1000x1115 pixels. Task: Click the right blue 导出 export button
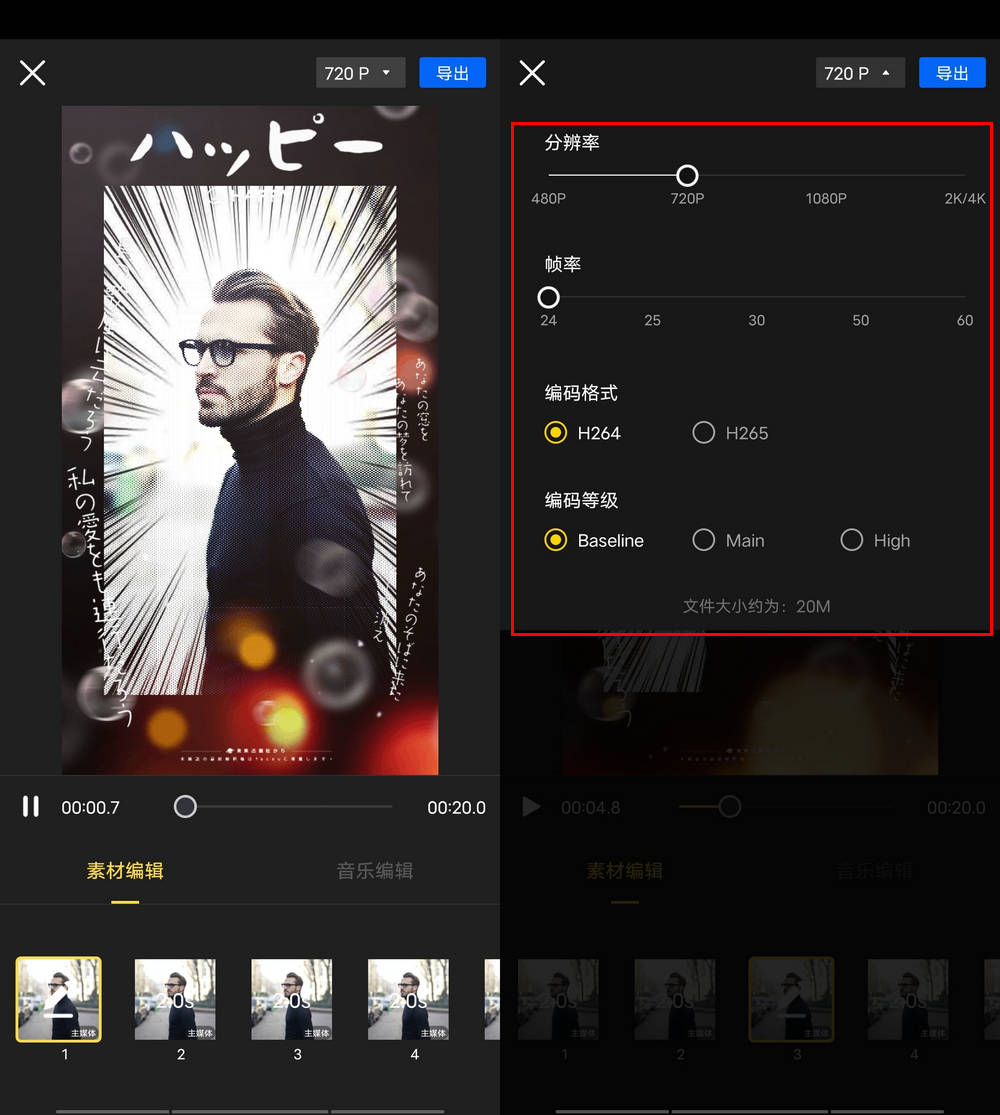[x=952, y=73]
